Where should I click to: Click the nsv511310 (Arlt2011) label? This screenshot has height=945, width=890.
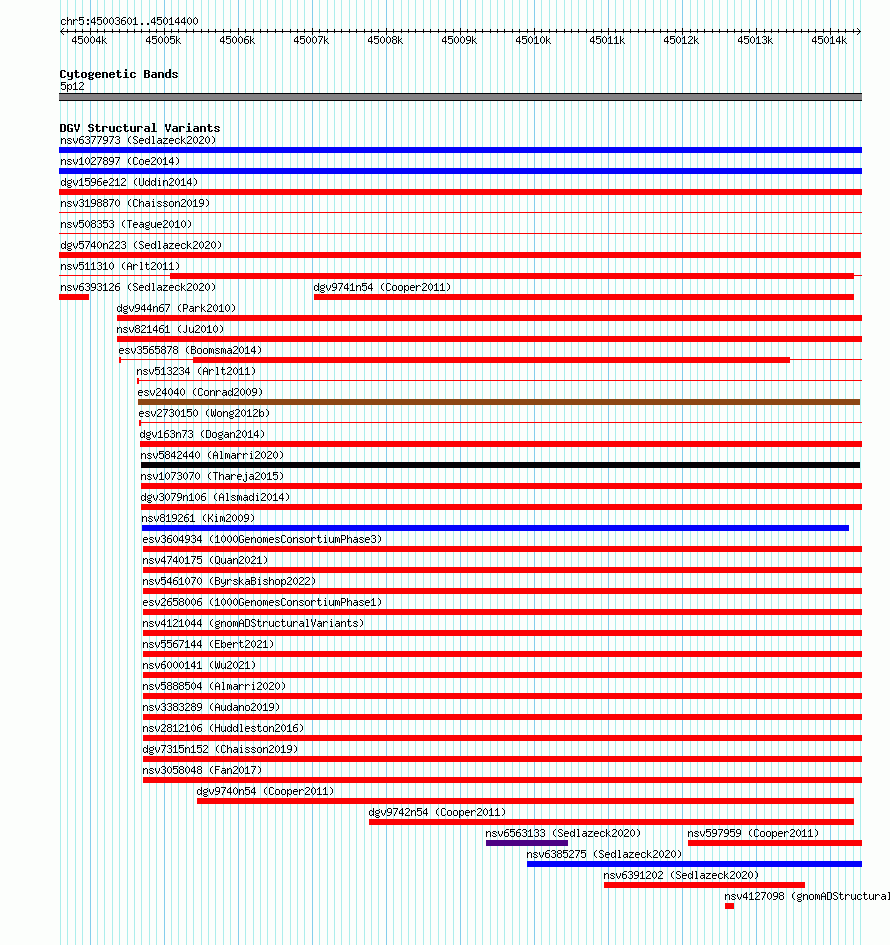click(x=120, y=266)
